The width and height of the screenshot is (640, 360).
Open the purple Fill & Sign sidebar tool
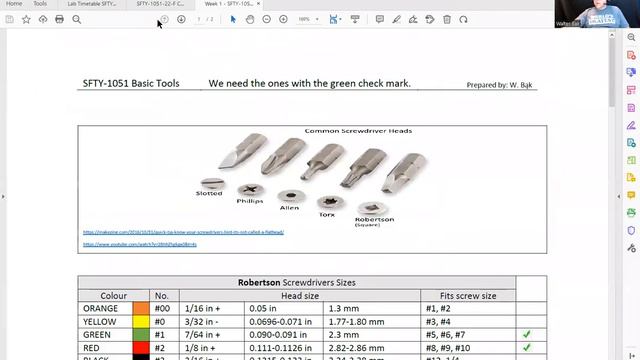(631, 125)
